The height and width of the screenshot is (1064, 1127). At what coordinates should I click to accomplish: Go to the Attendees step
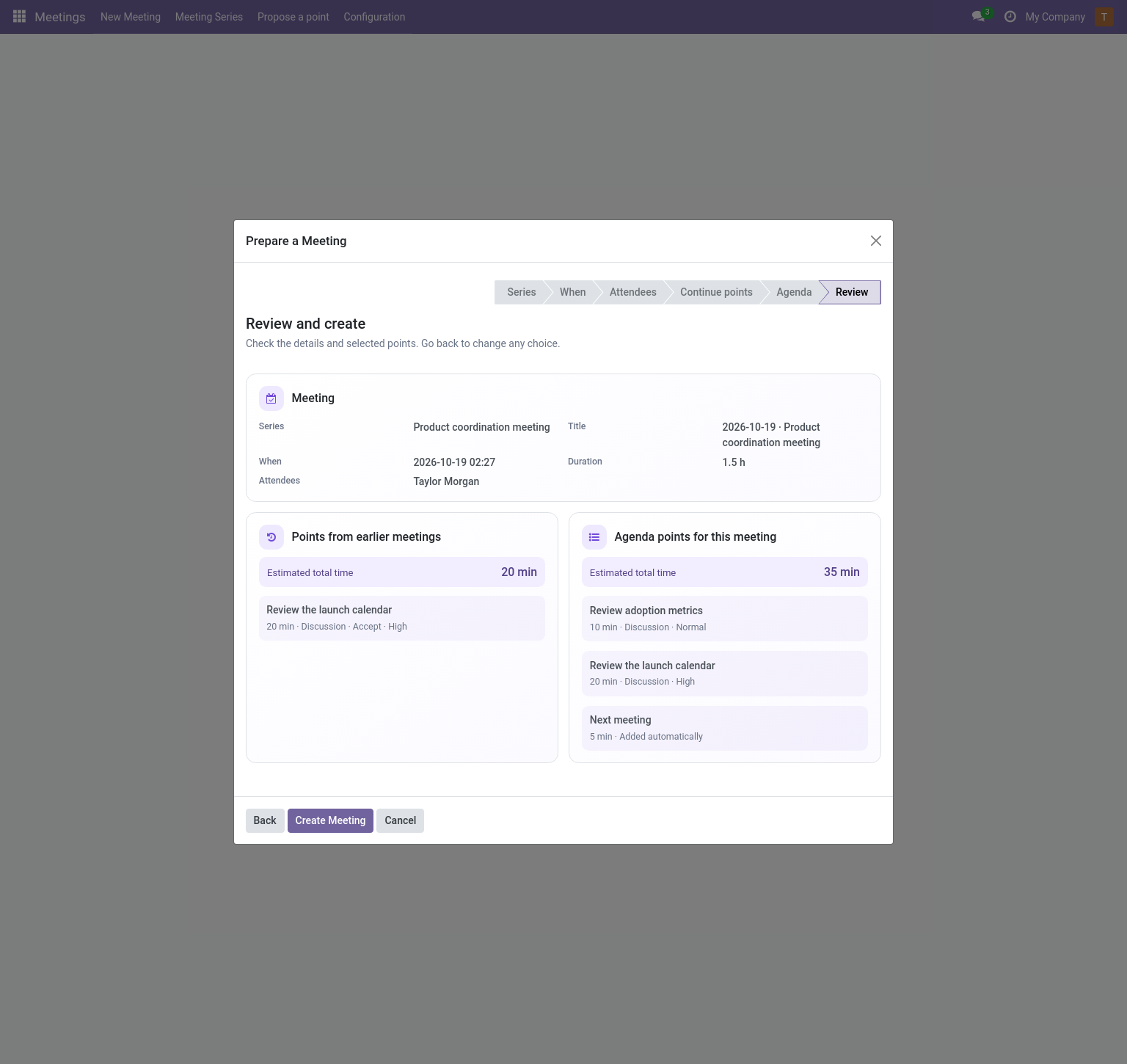632,292
